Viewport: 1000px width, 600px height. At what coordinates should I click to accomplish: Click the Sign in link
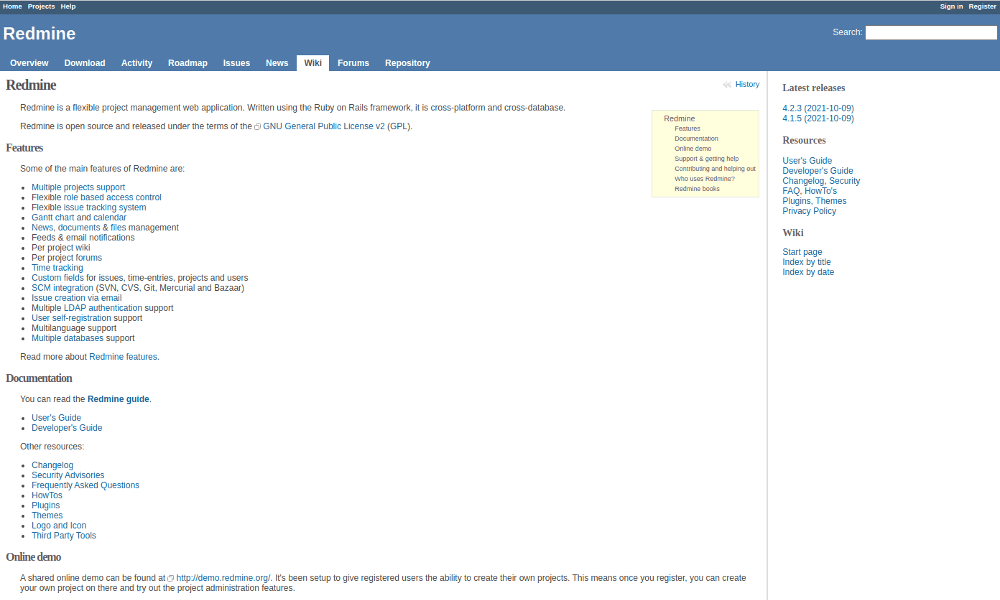click(951, 6)
